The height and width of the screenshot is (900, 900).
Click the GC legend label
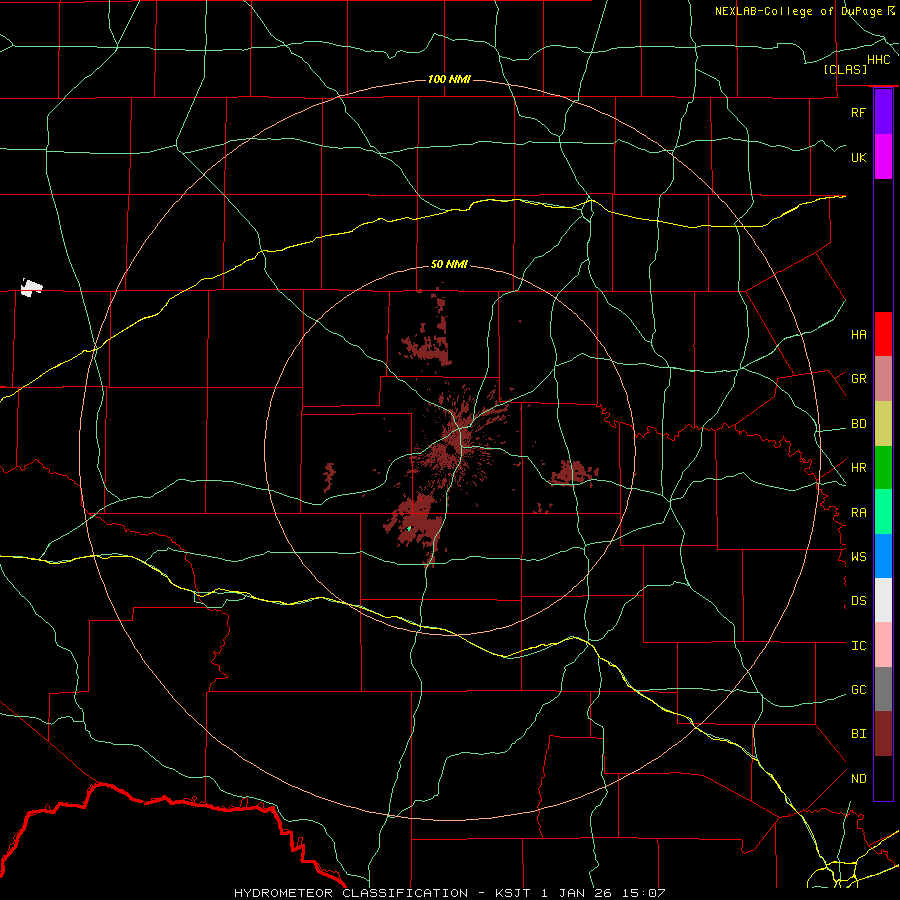pos(858,690)
